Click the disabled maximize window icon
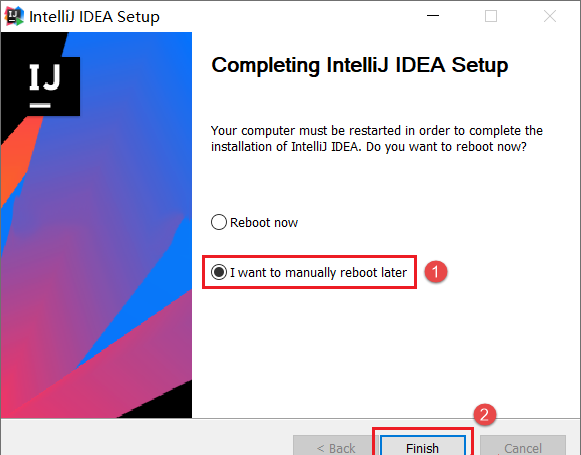Screen dimensions: 581x455 (491, 16)
